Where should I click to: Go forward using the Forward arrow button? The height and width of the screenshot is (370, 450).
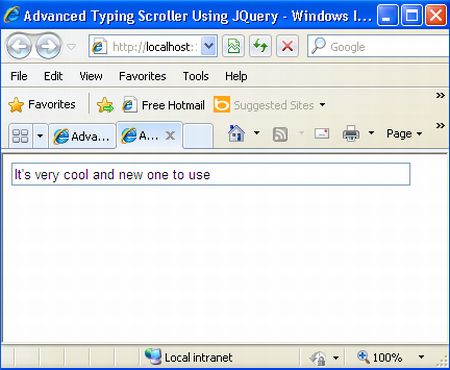pyautogui.click(x=48, y=46)
